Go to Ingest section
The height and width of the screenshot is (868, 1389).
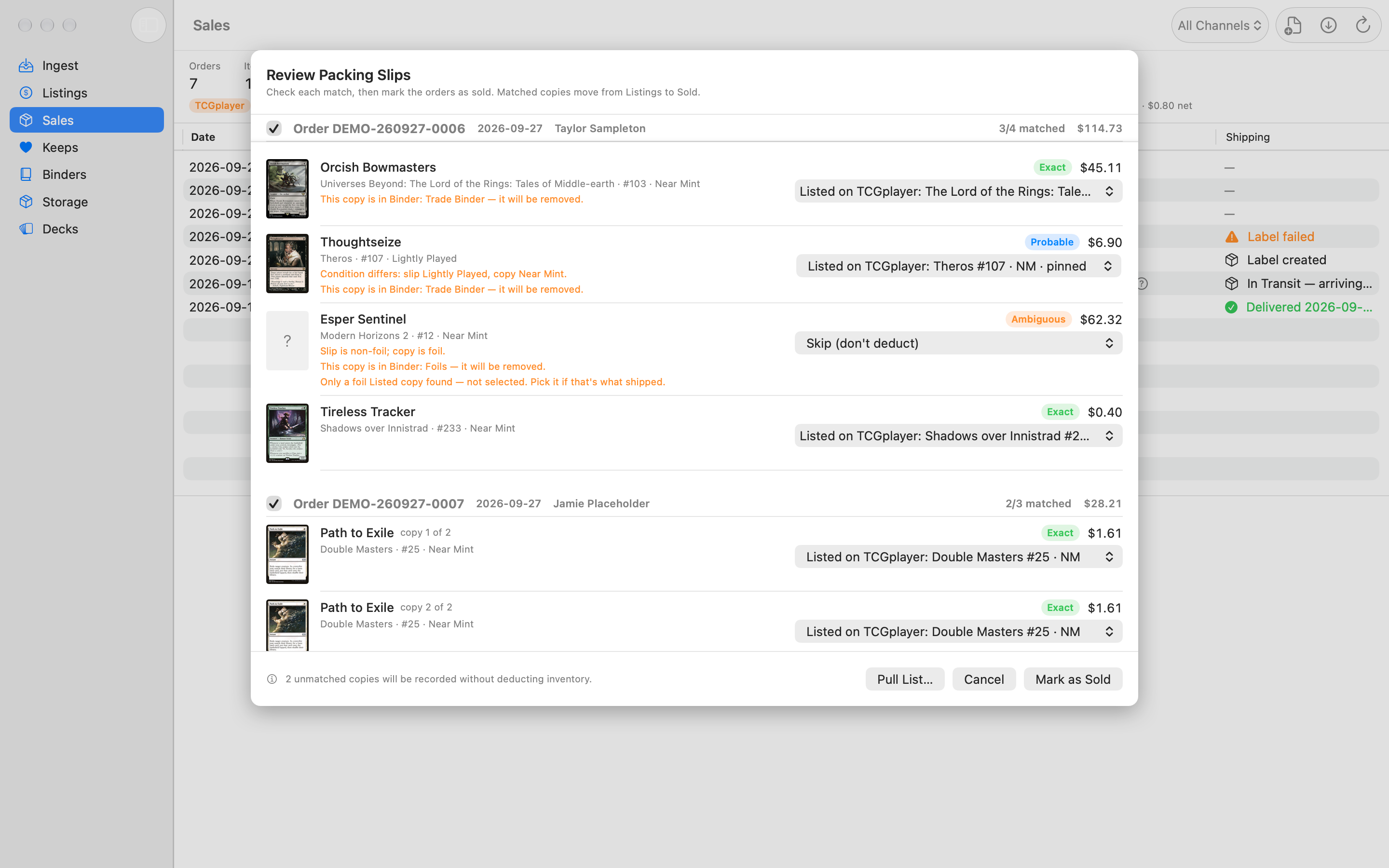[x=87, y=66]
